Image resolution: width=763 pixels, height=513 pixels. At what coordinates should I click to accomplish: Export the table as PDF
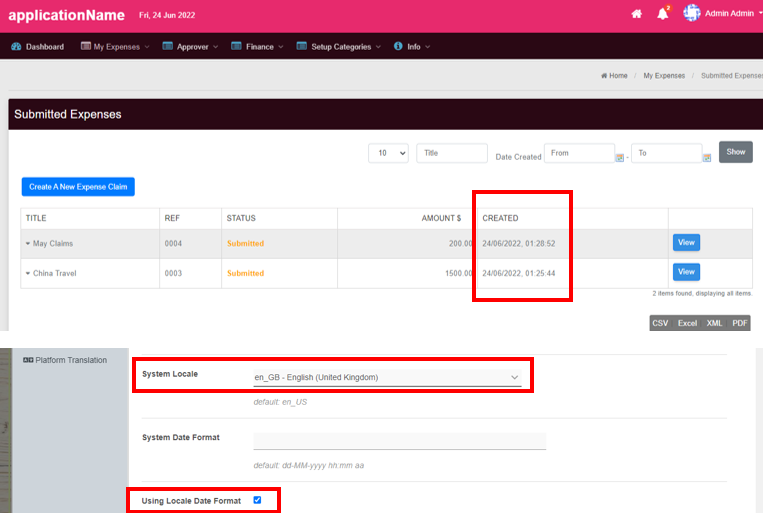coord(739,323)
